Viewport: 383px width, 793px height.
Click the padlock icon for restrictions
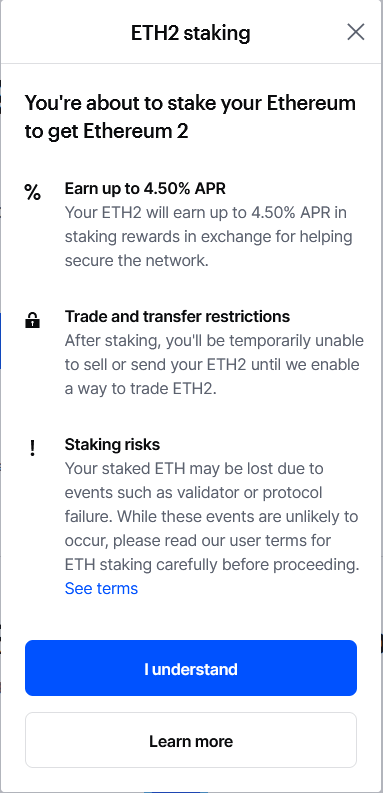32,321
